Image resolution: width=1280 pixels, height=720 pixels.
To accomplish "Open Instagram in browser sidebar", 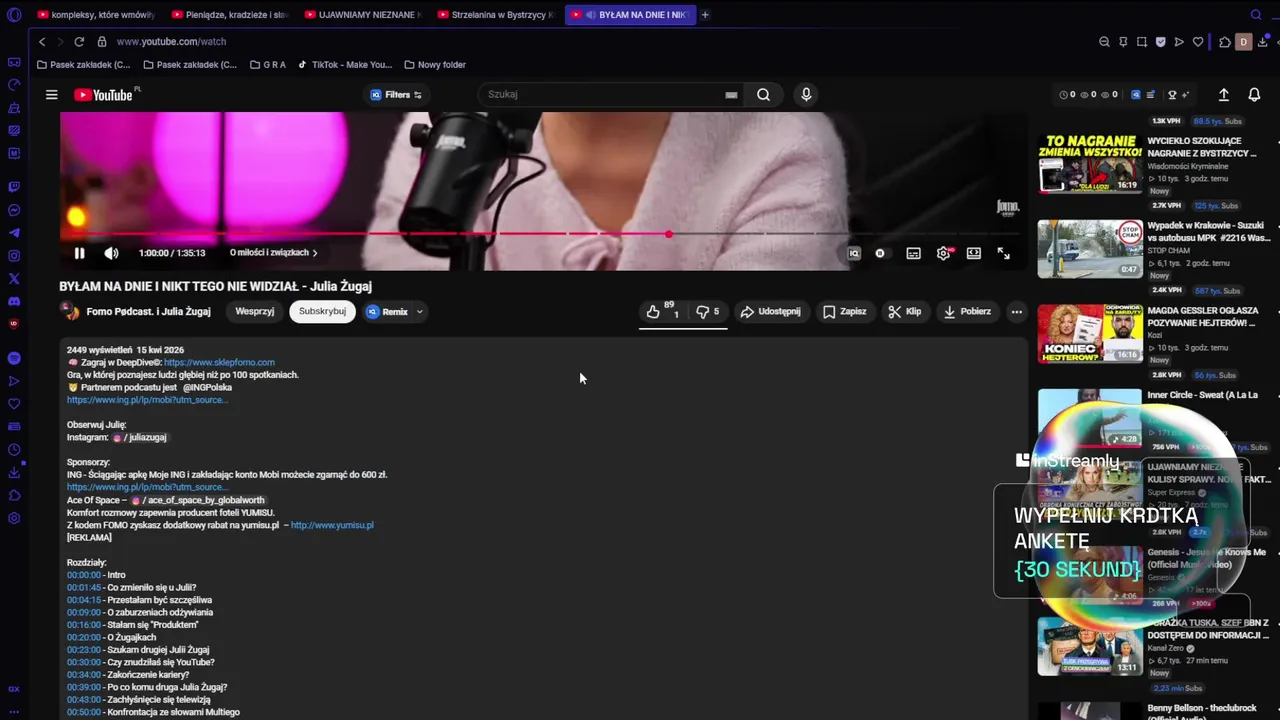I will (14, 256).
